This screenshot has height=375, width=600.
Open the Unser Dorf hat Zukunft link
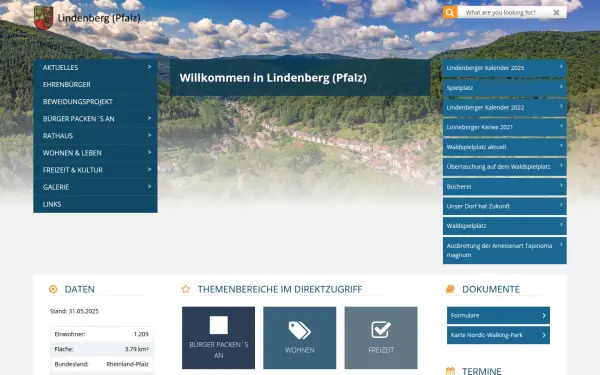[505, 206]
